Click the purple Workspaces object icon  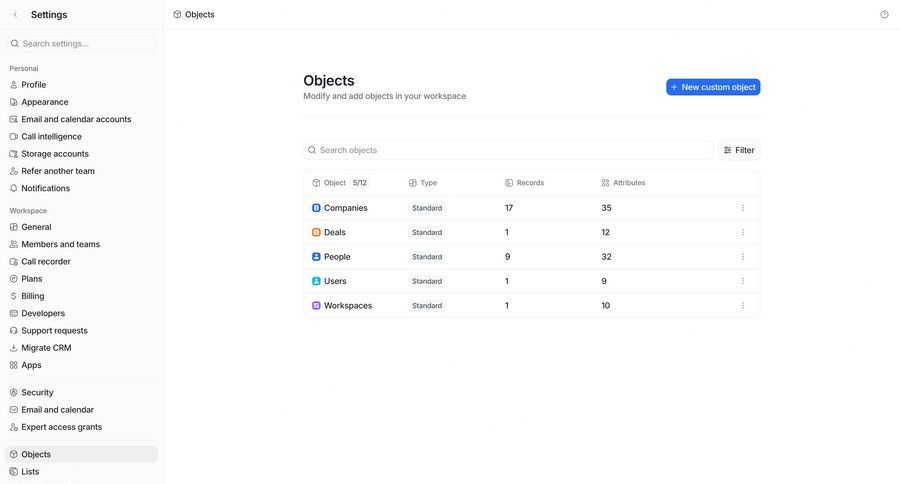click(x=316, y=305)
